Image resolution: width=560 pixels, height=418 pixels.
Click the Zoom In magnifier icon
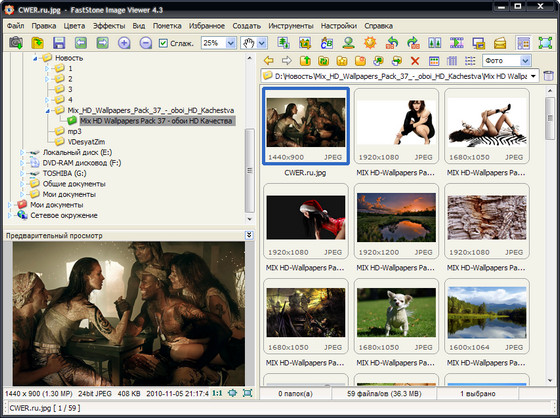(x=124, y=43)
